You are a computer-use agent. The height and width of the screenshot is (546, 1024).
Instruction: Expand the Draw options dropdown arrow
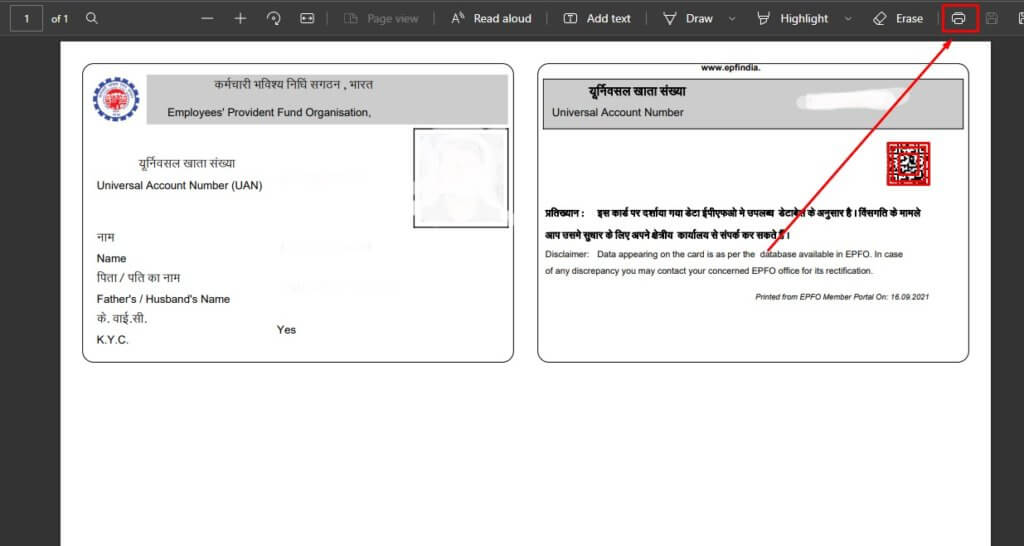[731, 19]
